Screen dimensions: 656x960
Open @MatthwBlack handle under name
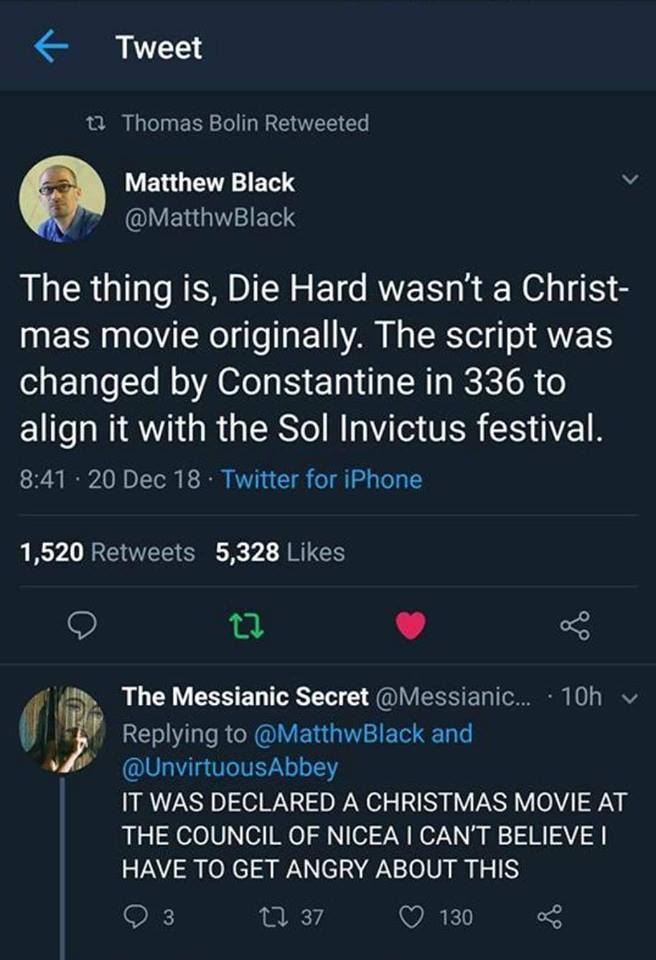pos(209,217)
